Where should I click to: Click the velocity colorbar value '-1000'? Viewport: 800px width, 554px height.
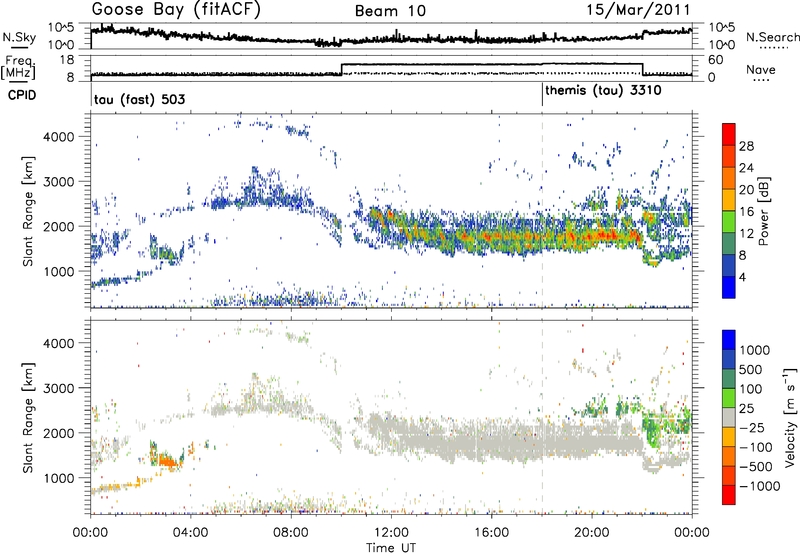(760, 486)
